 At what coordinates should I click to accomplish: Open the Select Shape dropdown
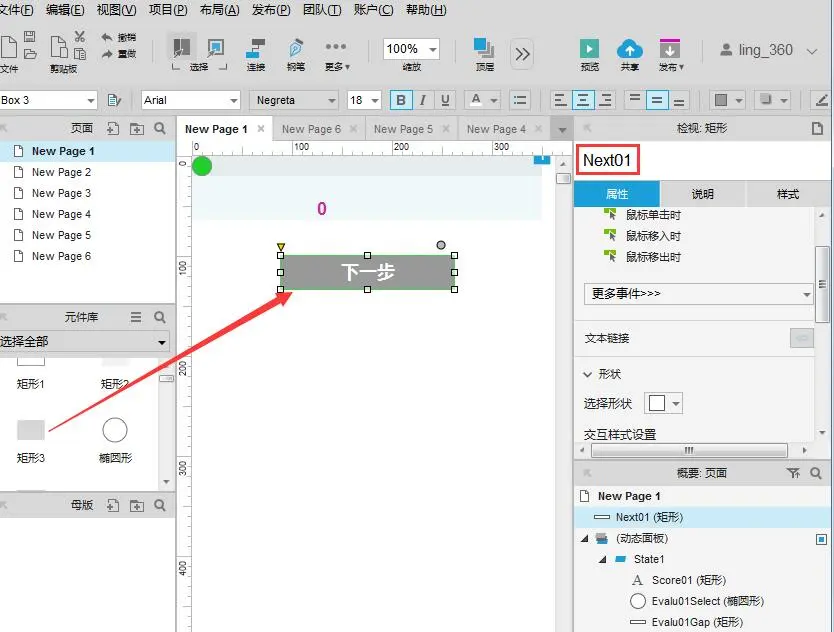pos(663,403)
